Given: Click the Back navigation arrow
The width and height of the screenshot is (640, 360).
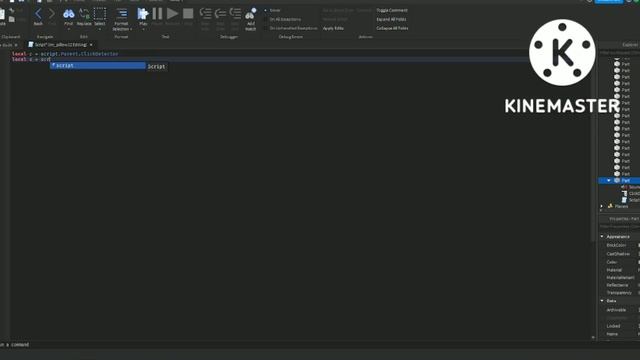Looking at the screenshot, I should click(38, 14).
